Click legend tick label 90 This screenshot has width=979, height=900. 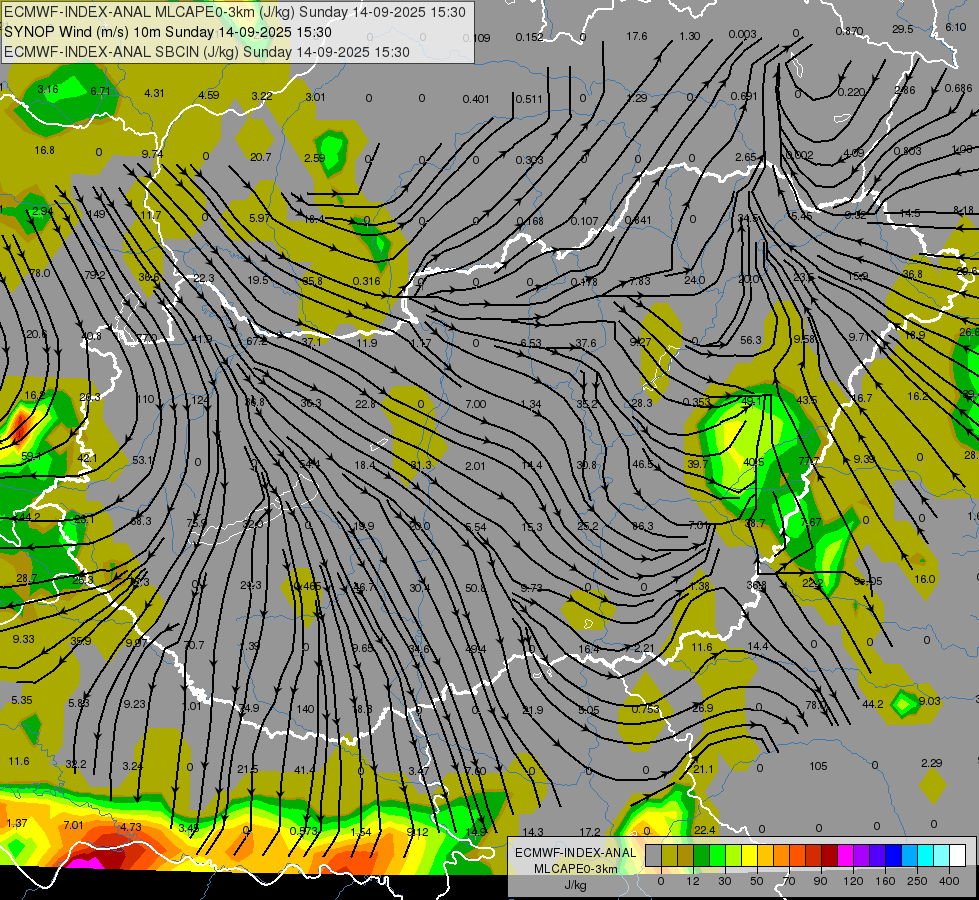click(820, 881)
